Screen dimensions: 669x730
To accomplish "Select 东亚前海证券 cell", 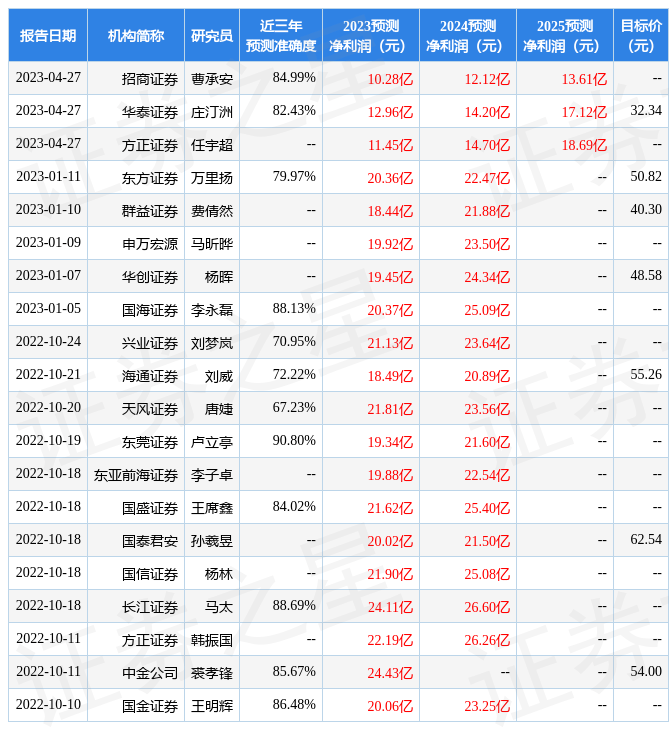I will coord(136,475).
